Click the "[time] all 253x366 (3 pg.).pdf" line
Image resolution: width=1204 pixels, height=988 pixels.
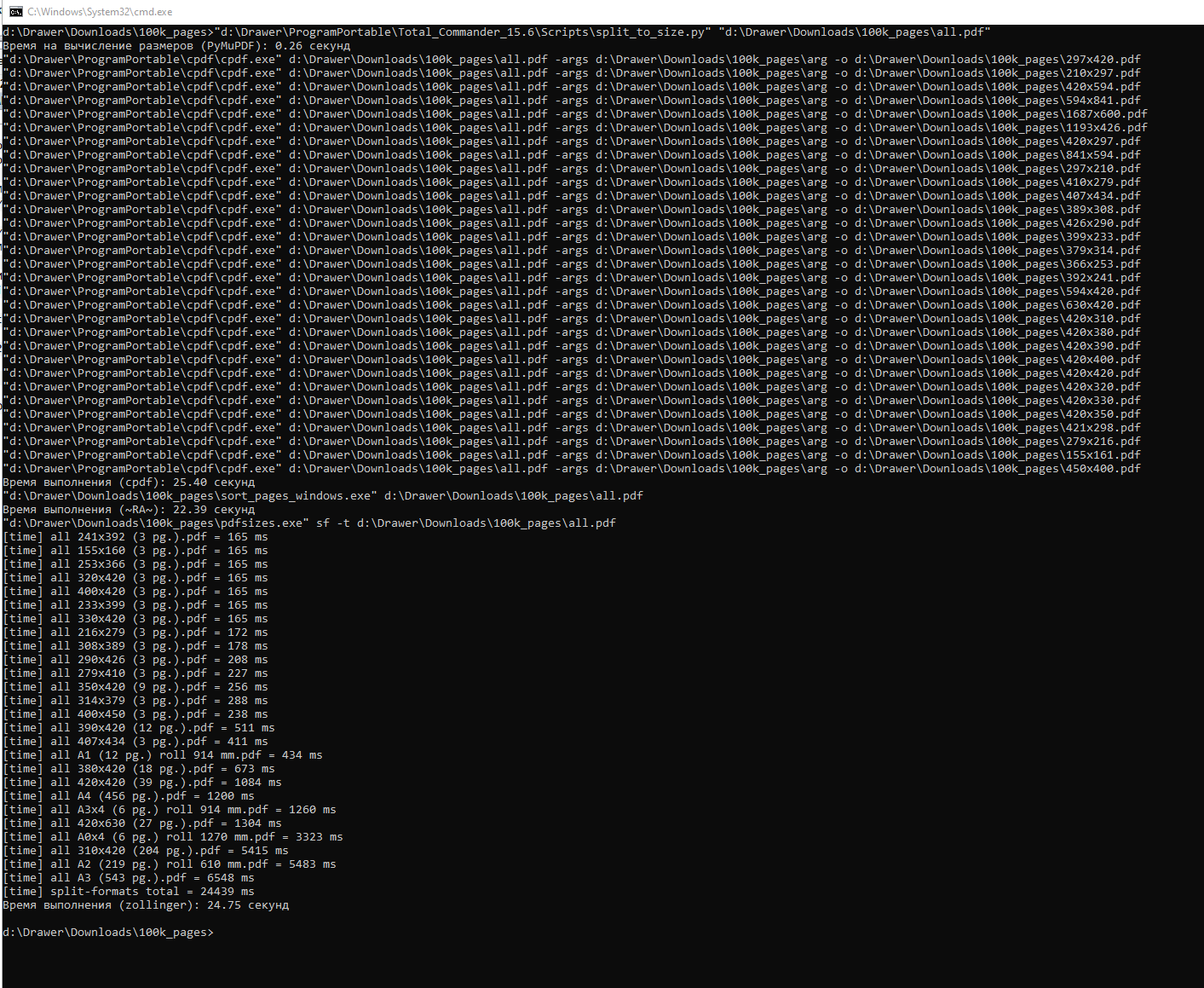point(135,564)
